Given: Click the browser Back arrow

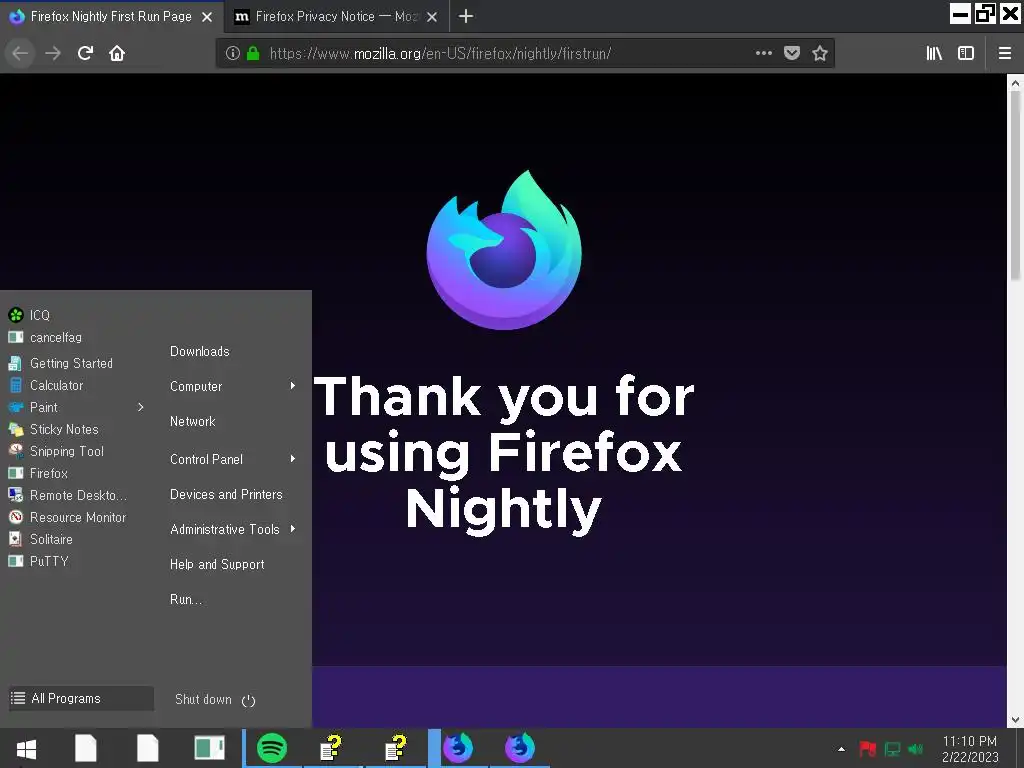Looking at the screenshot, I should [x=20, y=54].
